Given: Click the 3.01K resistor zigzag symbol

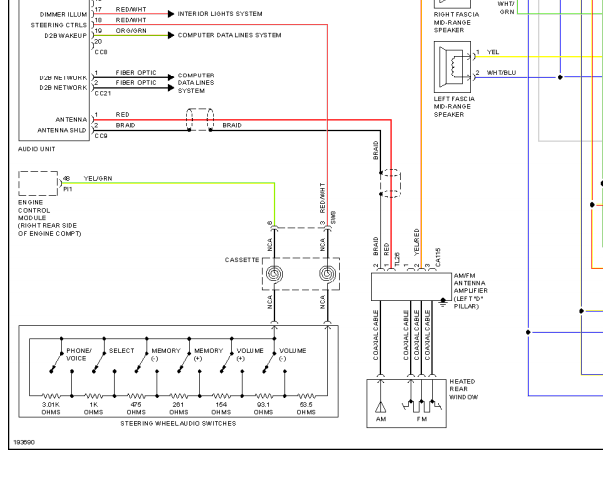Looking at the screenshot, I should (x=51, y=396).
